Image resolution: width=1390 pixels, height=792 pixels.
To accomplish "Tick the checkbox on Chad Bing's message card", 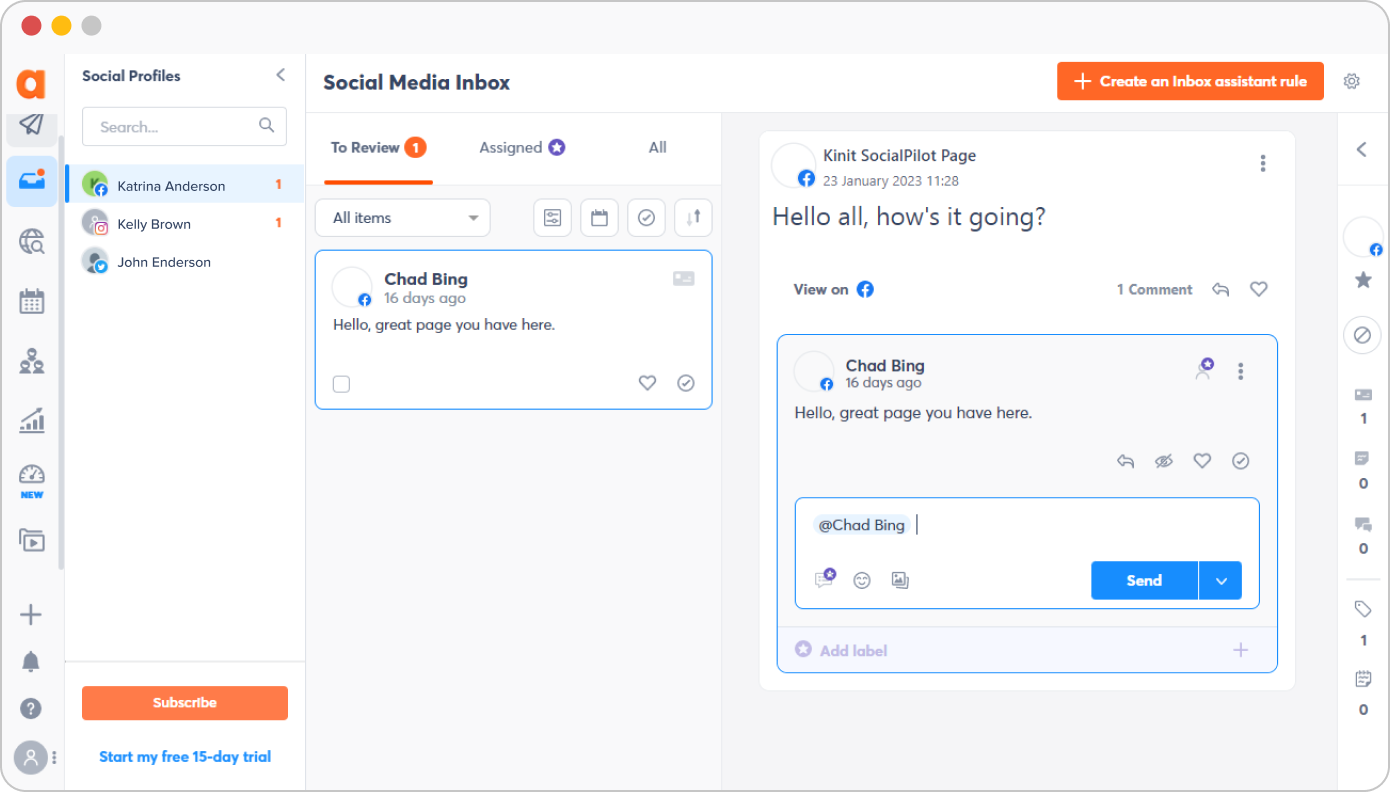I will (341, 384).
